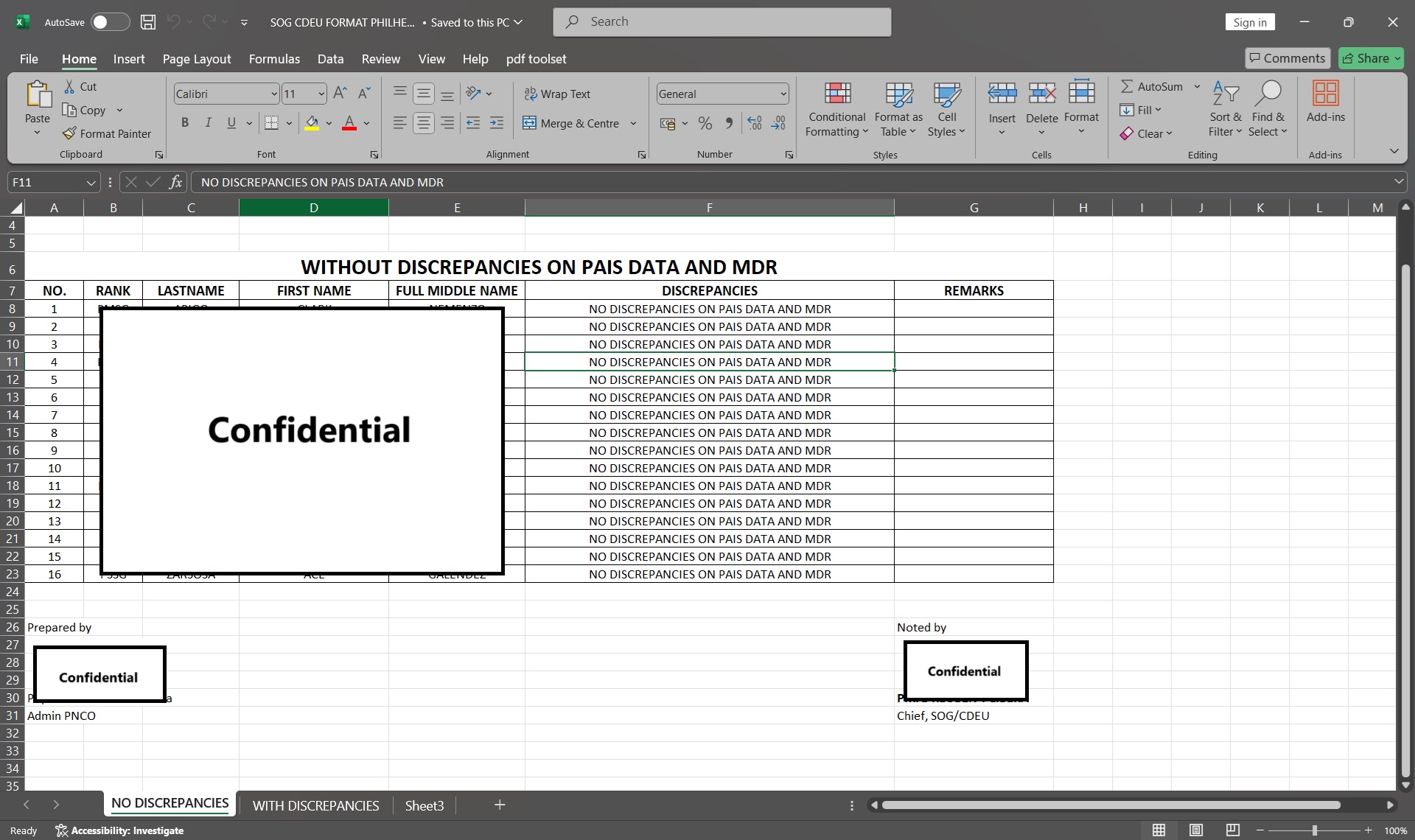
Task: Open Find & Select
Action: [1268, 108]
